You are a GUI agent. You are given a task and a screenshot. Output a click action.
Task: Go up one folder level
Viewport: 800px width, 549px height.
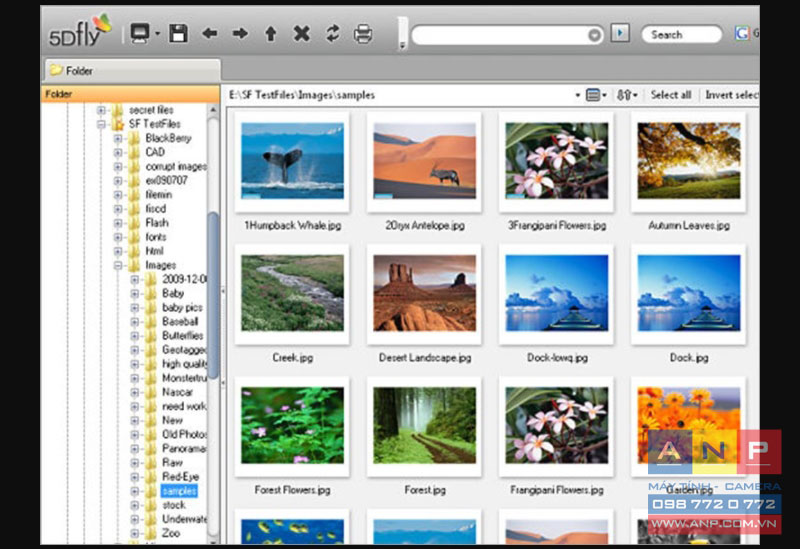point(271,34)
